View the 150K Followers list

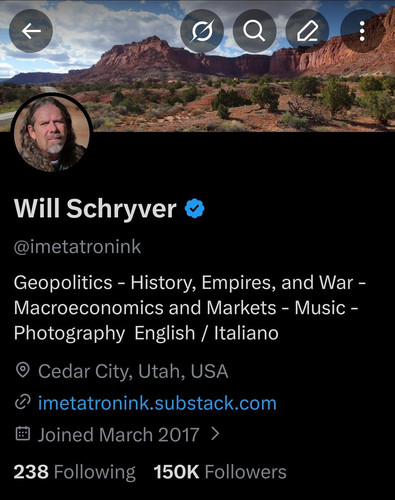pos(220,472)
